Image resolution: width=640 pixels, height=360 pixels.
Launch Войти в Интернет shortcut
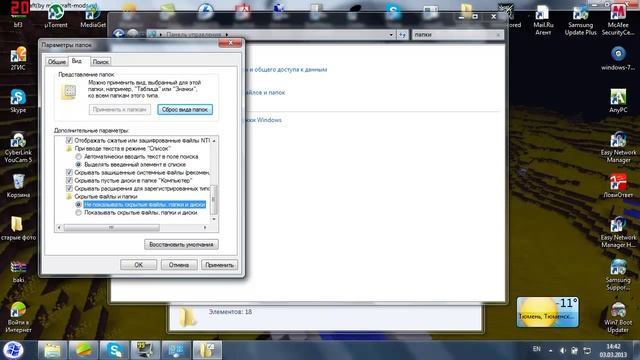pos(18,317)
